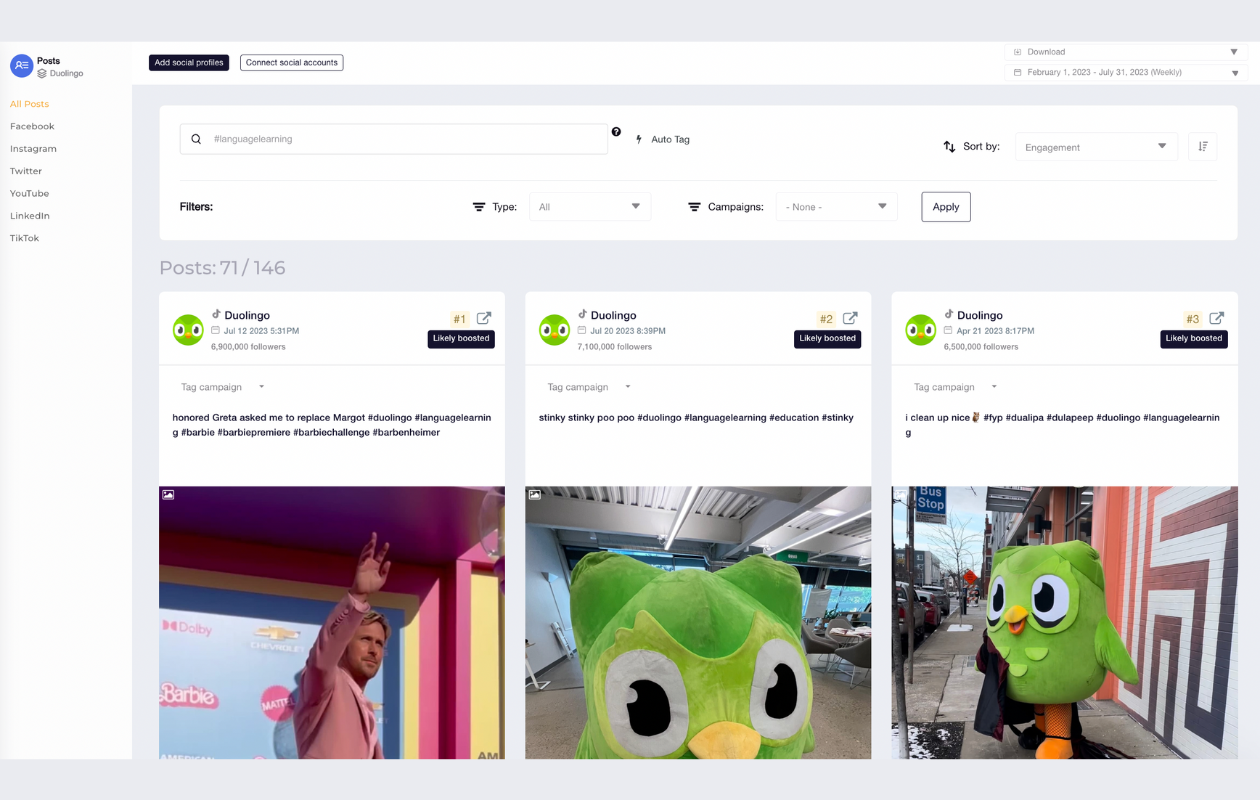This screenshot has height=800, width=1260.
Task: Open the Duo owl office post image
Action: [698, 622]
